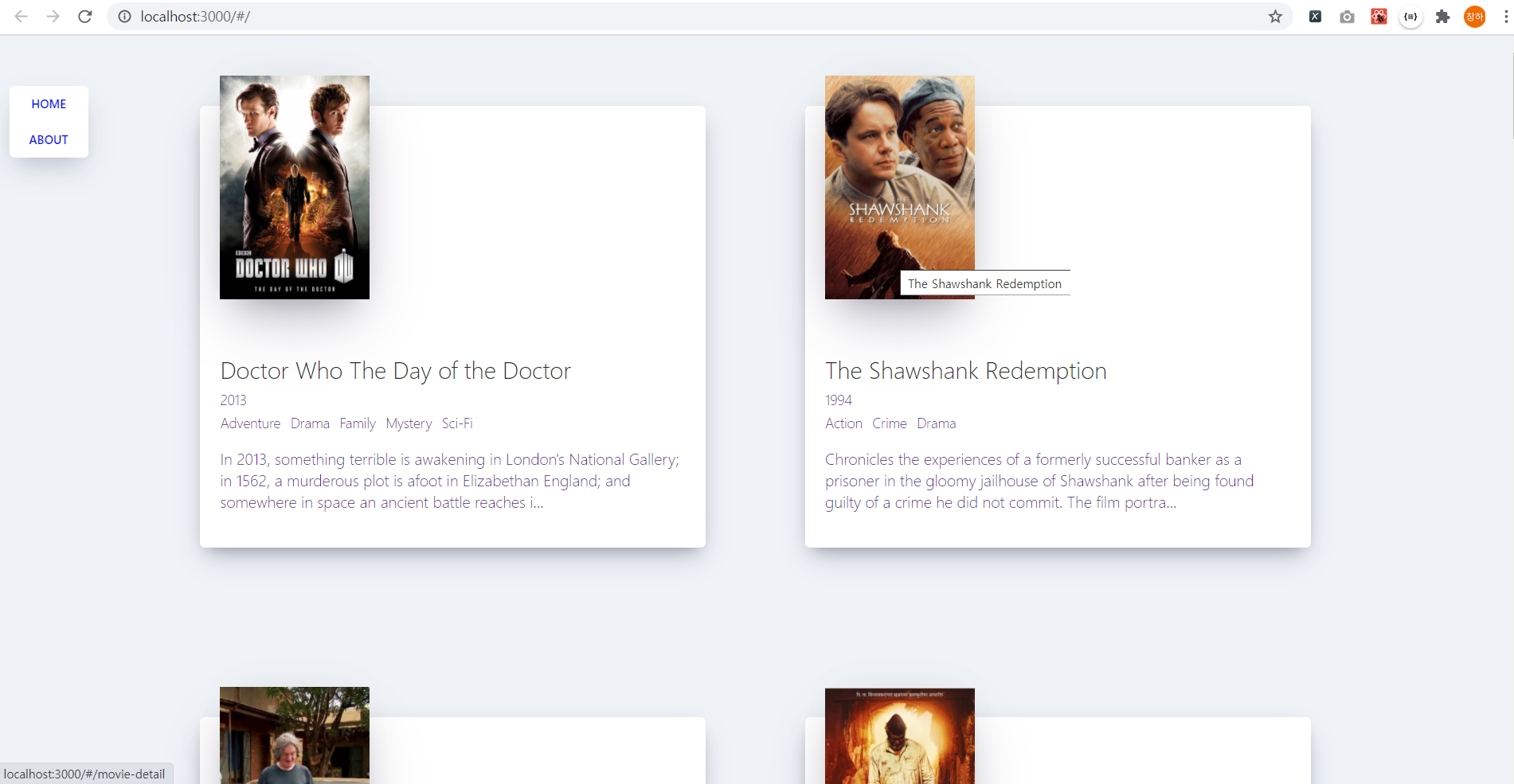Open The Shawshank Redemption title link

coord(966,371)
